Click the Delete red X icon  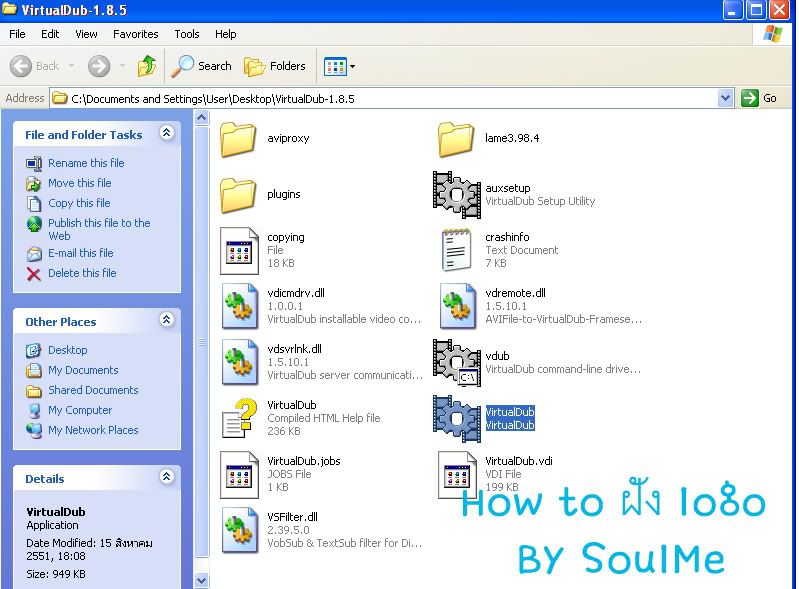[34, 274]
